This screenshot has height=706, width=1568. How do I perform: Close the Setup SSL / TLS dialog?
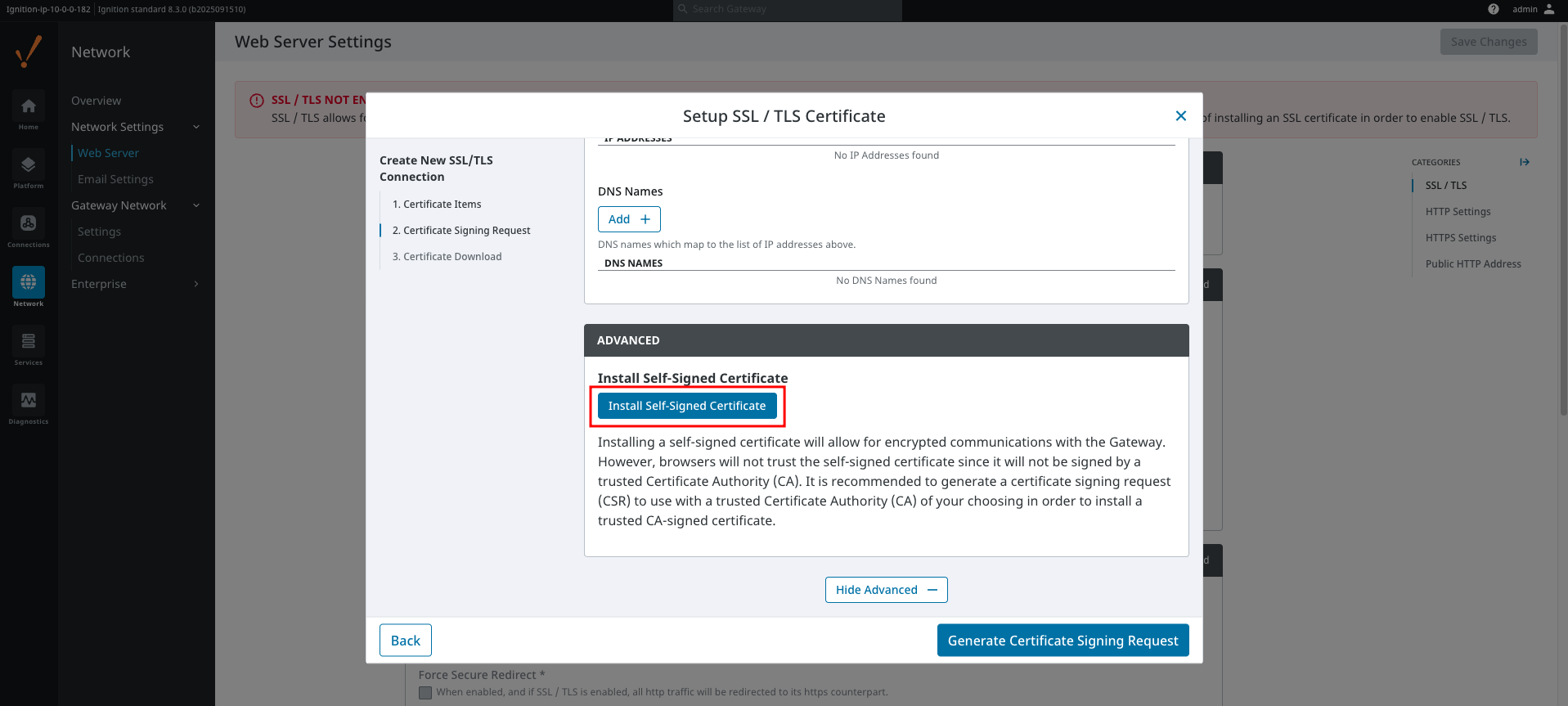pos(1180,116)
